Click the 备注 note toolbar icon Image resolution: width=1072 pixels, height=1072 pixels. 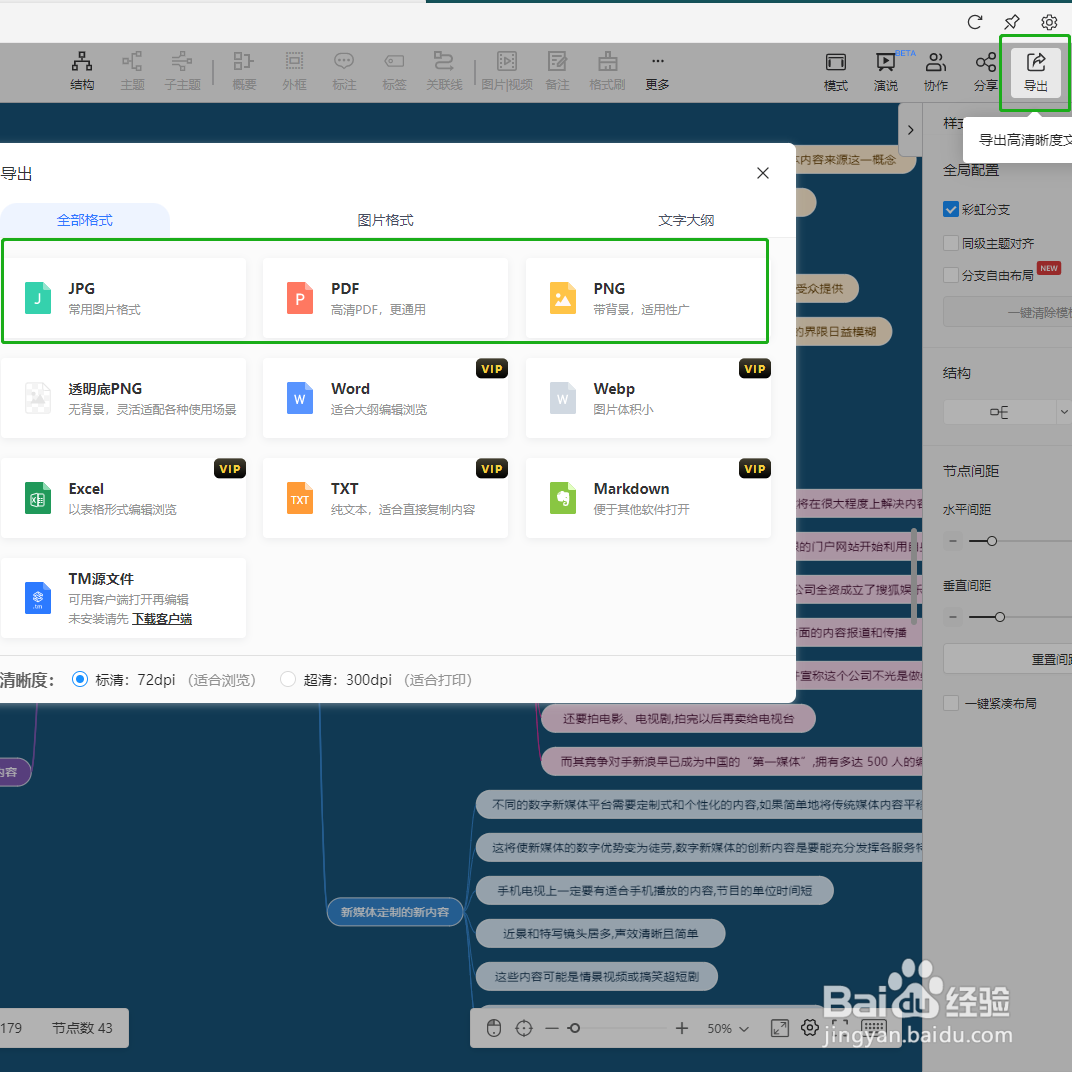[557, 71]
